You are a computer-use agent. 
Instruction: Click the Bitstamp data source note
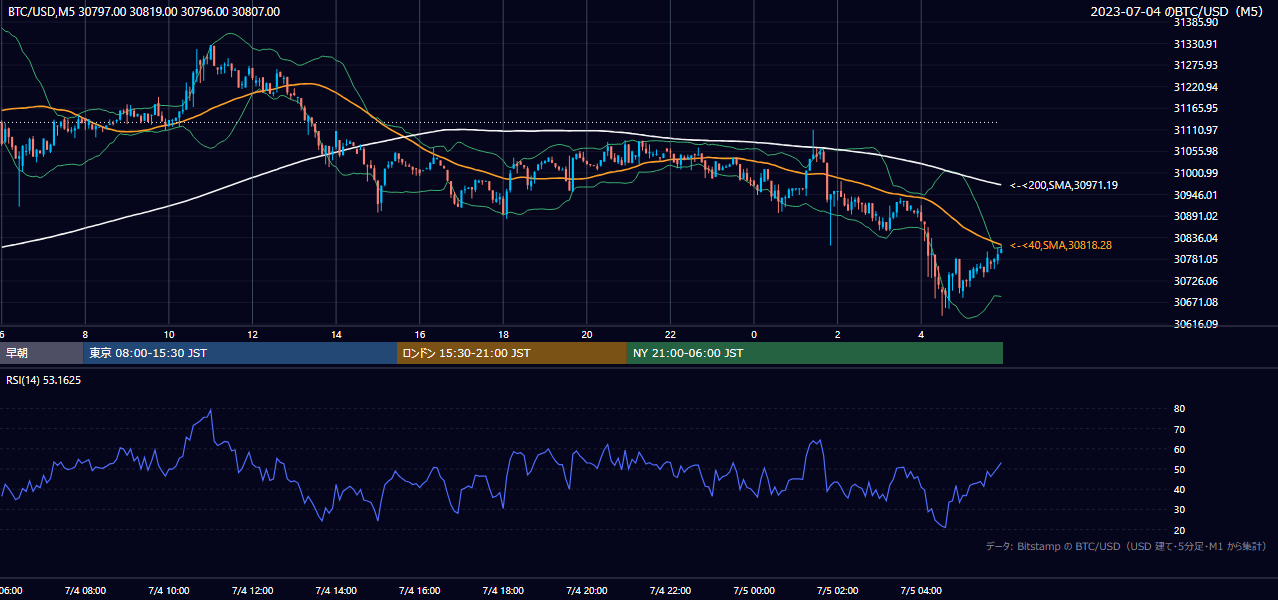click(x=1126, y=546)
